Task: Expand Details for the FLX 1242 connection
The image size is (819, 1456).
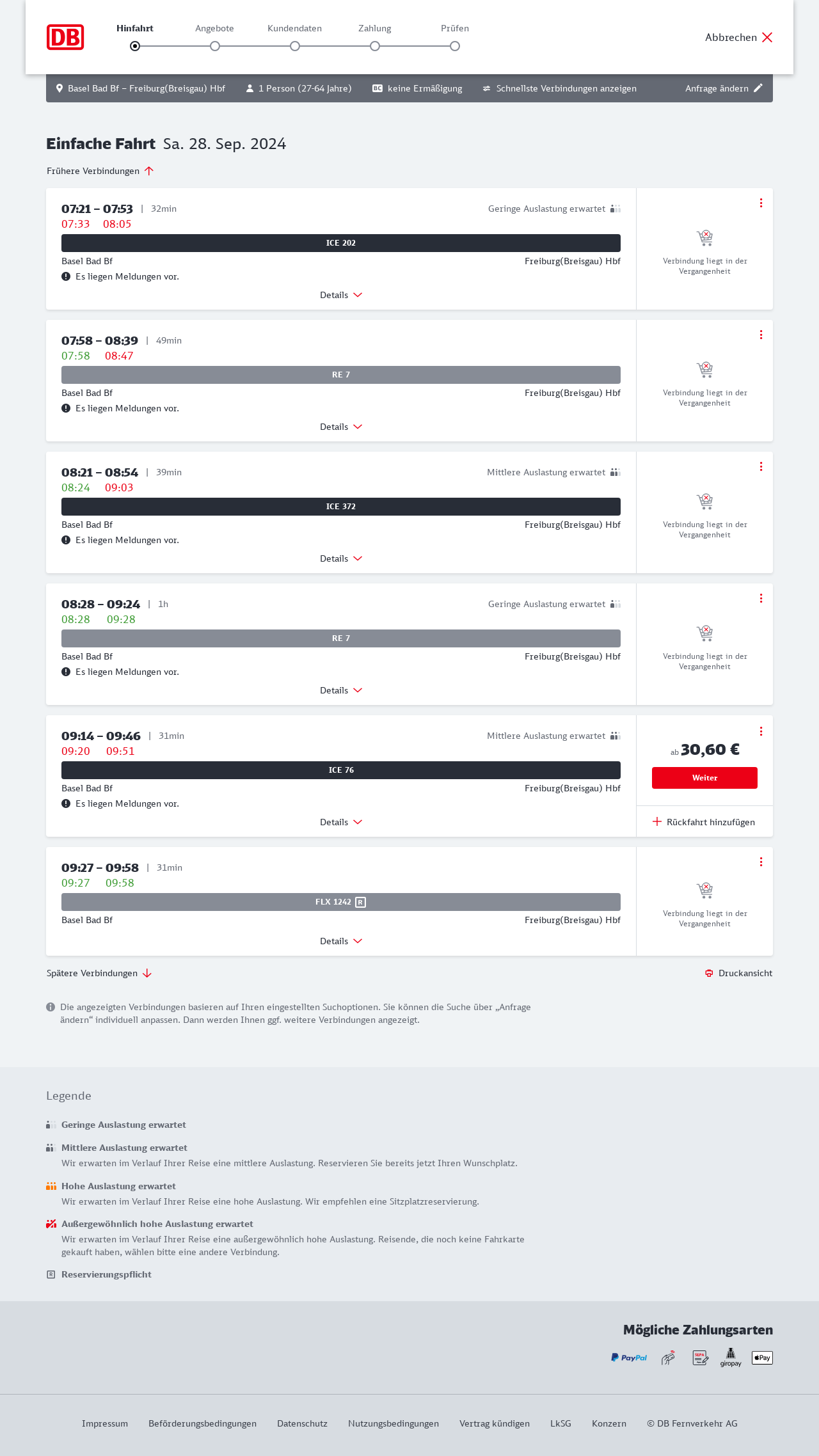Action: coord(341,941)
